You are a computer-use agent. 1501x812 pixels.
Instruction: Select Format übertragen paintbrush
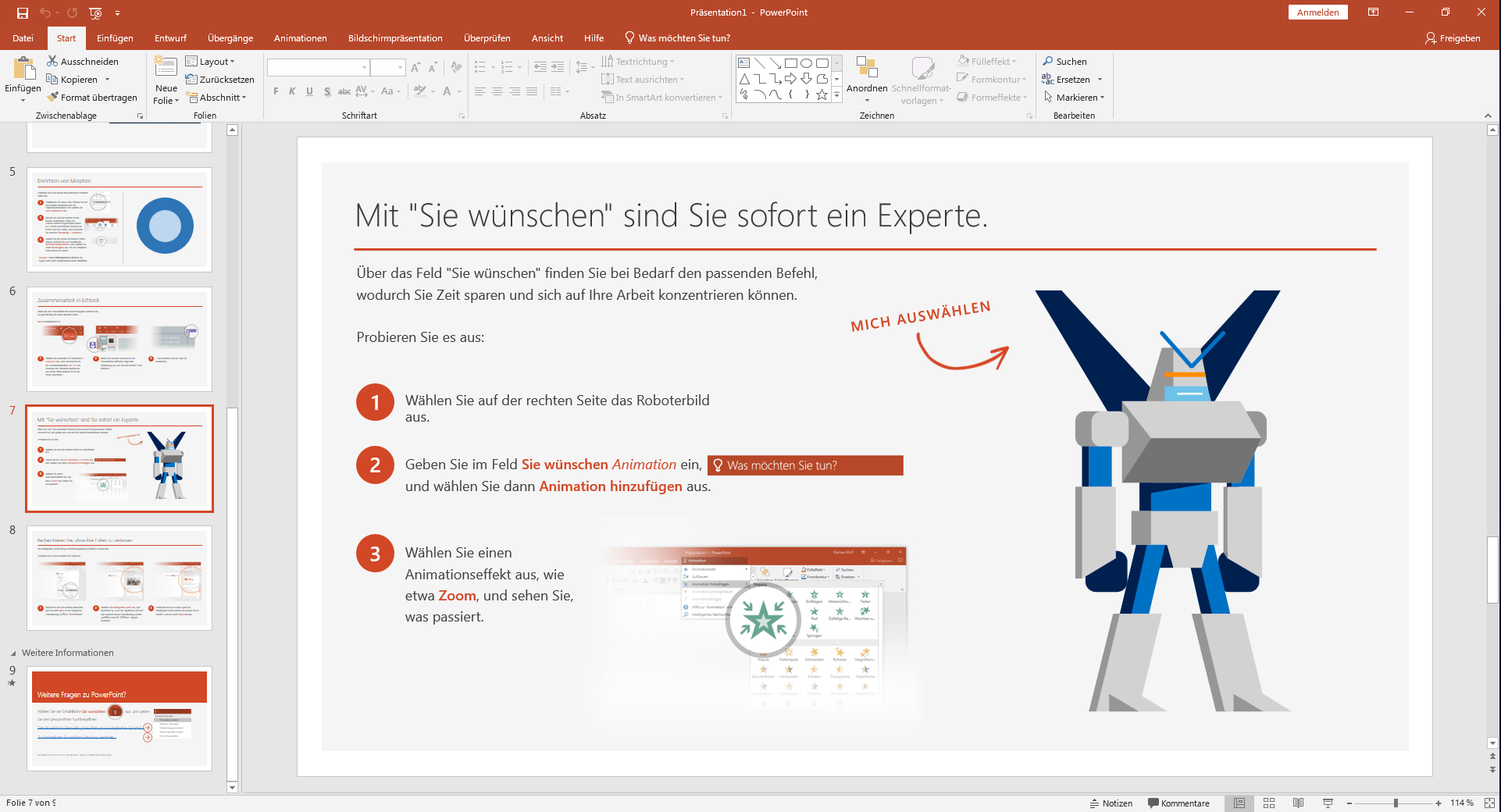pos(53,98)
